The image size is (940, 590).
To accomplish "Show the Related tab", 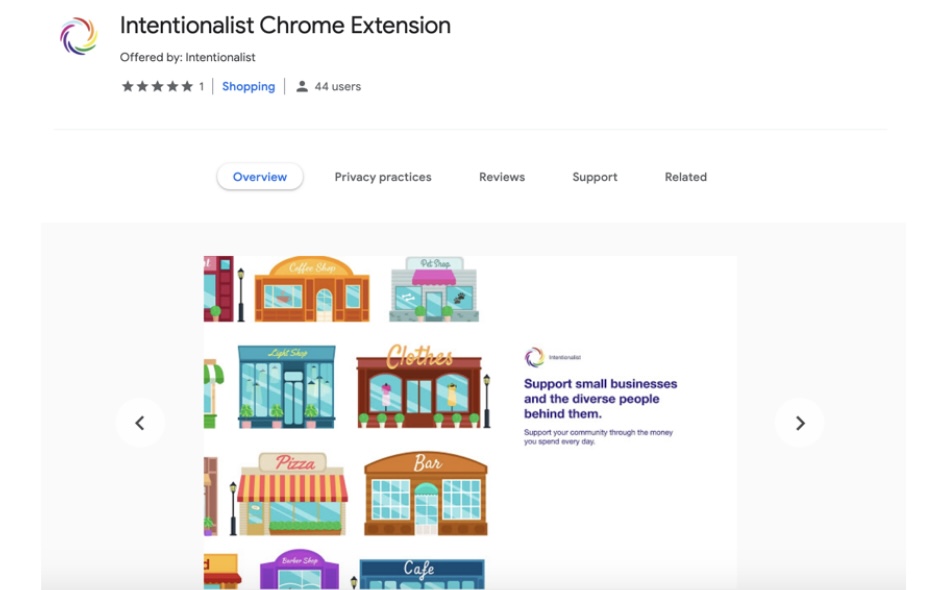I will (x=686, y=177).
